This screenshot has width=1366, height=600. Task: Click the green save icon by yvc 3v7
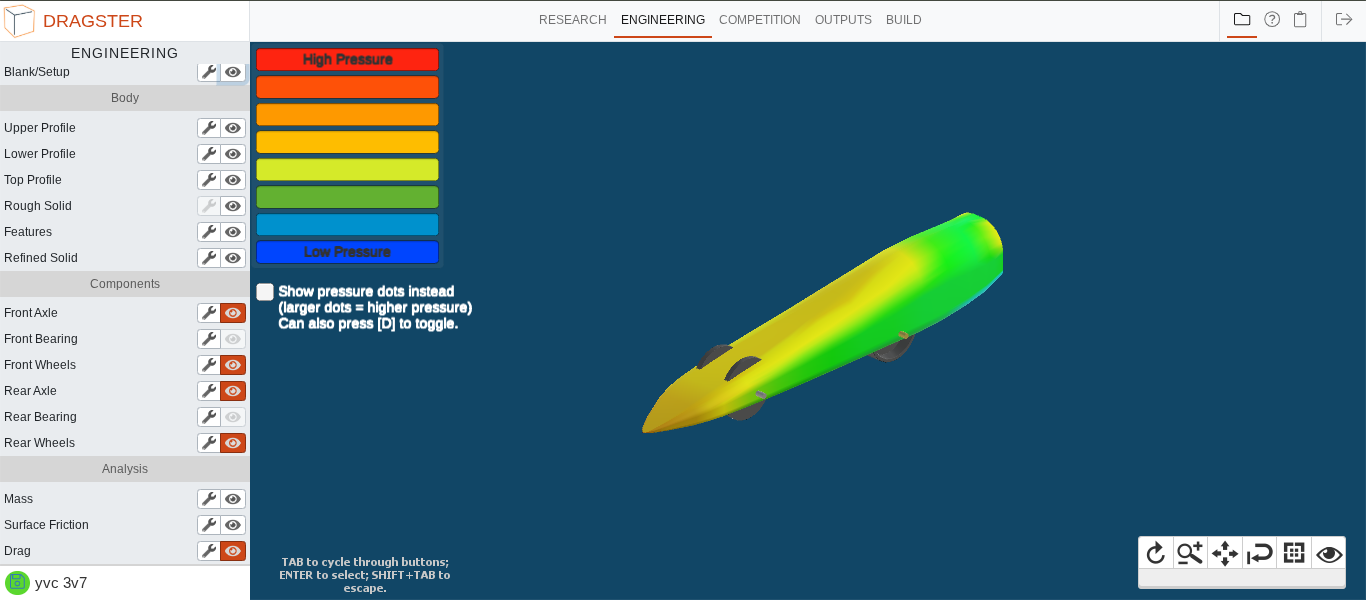click(17, 583)
